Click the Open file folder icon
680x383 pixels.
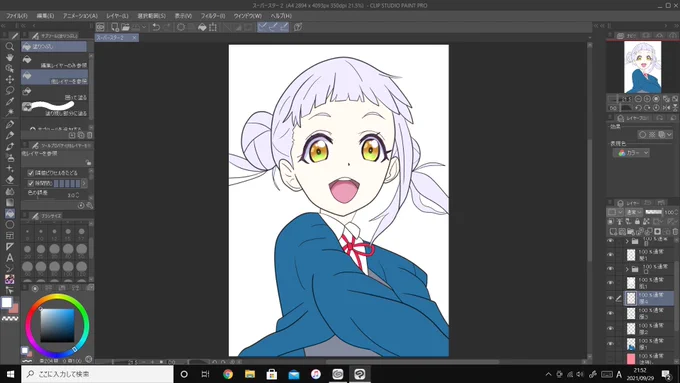(x=125, y=27)
